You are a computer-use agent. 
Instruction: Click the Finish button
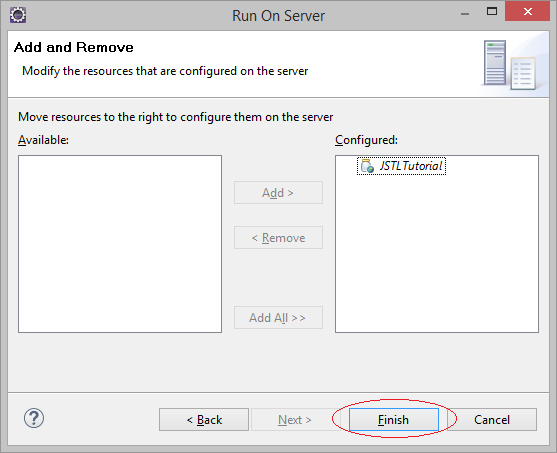(x=394, y=420)
